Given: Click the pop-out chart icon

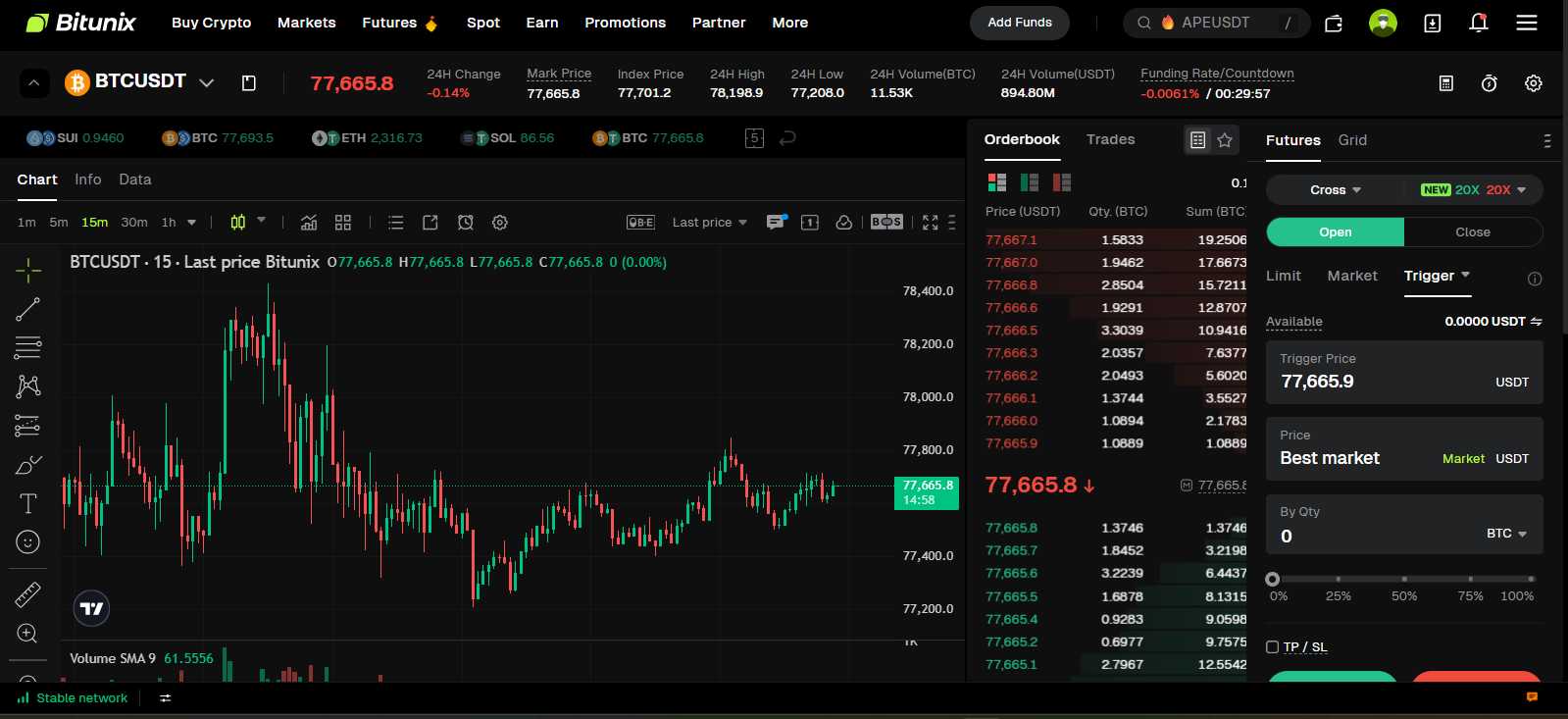Looking at the screenshot, I should tap(430, 223).
